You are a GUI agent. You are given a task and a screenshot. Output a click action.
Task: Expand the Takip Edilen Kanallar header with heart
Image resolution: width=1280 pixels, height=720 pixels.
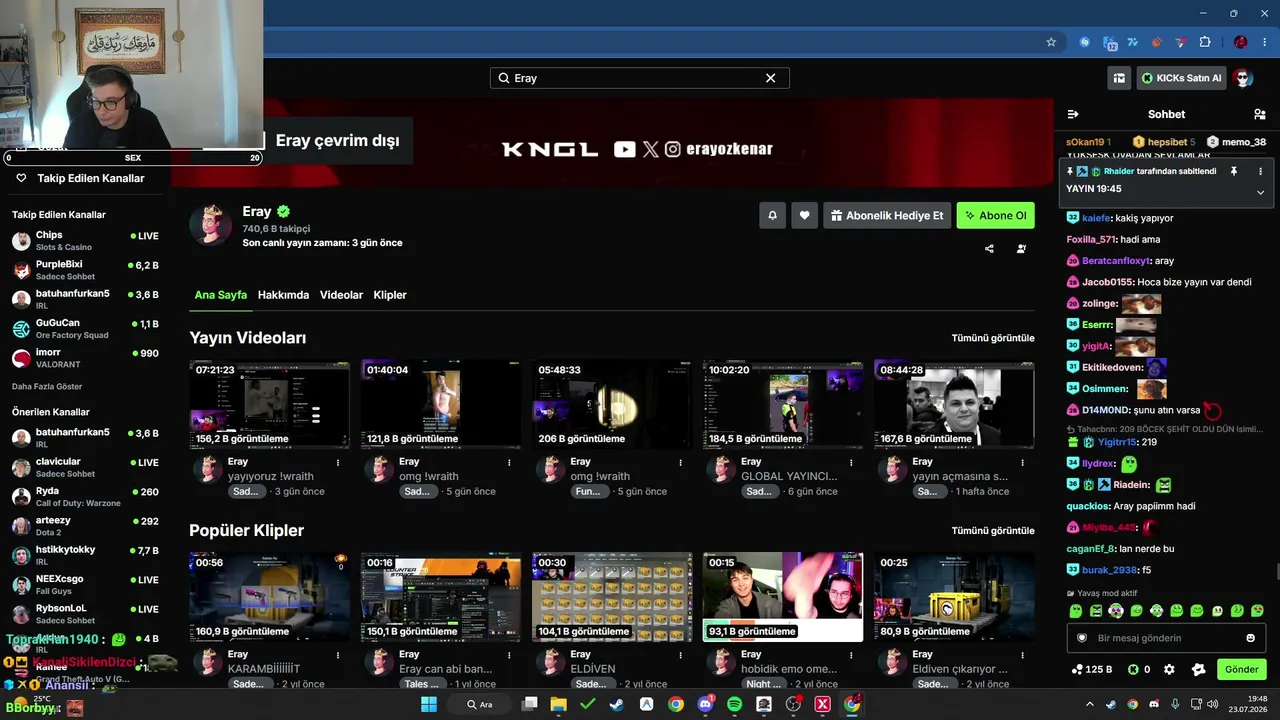pyautogui.click(x=80, y=178)
